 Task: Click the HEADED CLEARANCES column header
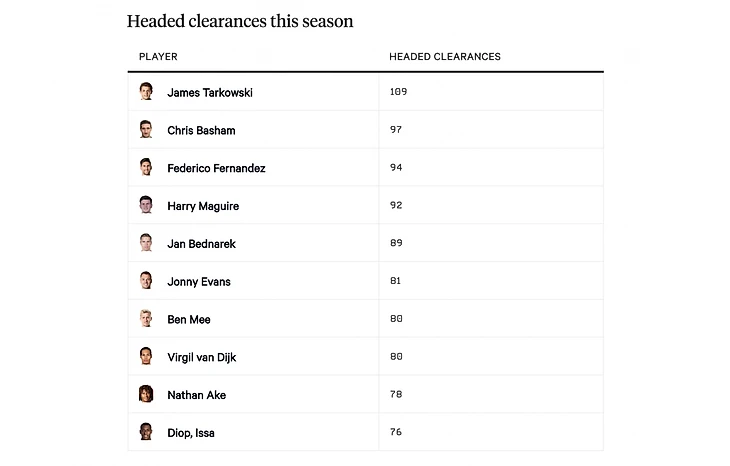coord(445,57)
